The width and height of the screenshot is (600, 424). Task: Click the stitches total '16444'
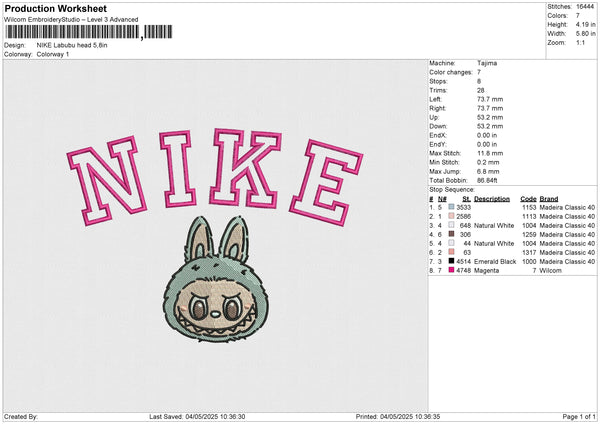pos(585,7)
